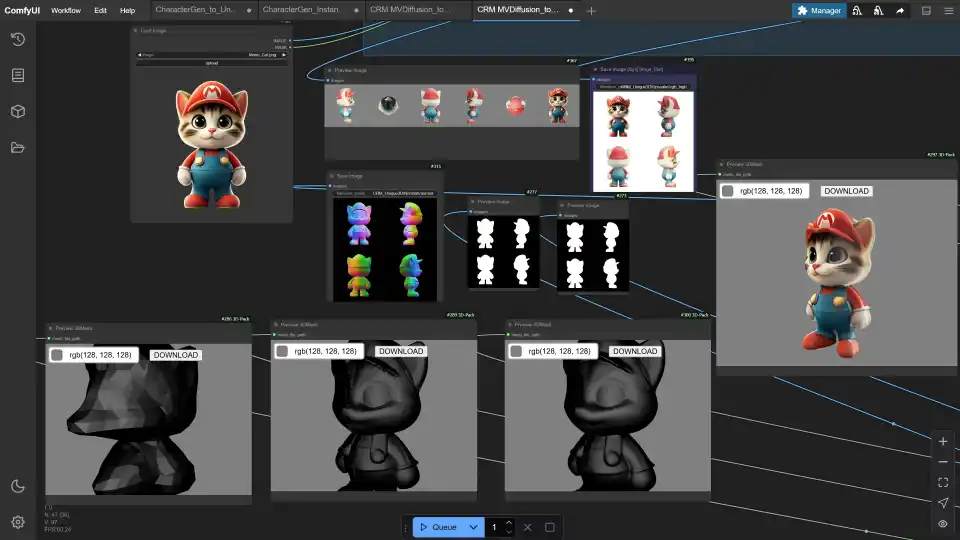Click the Mario cat image in Load Image

[x=212, y=144]
